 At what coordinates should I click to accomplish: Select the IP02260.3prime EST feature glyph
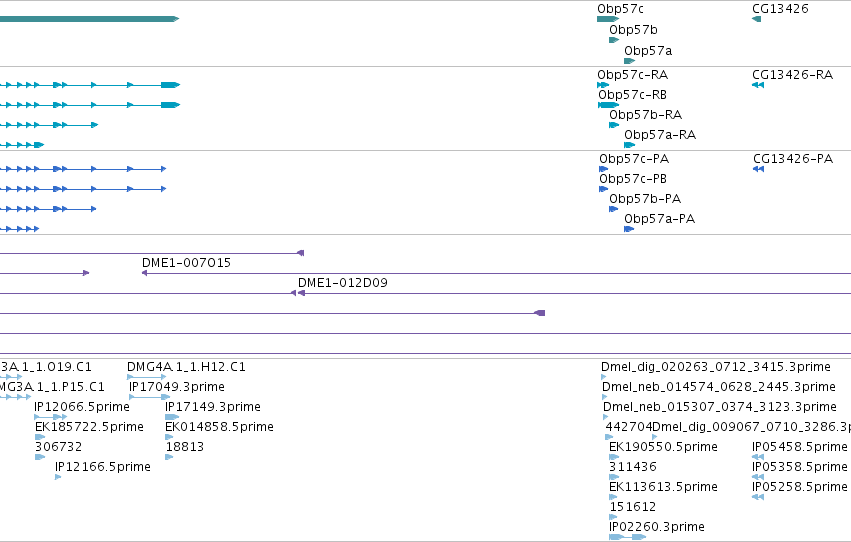[x=627, y=537]
